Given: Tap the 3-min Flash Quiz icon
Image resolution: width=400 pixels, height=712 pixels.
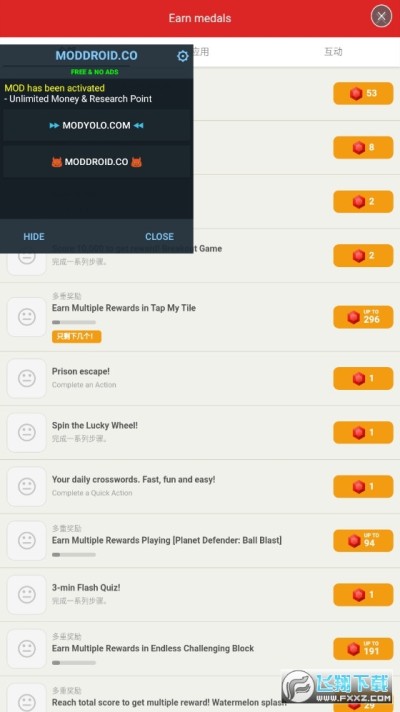Looking at the screenshot, I should pos(27,594).
